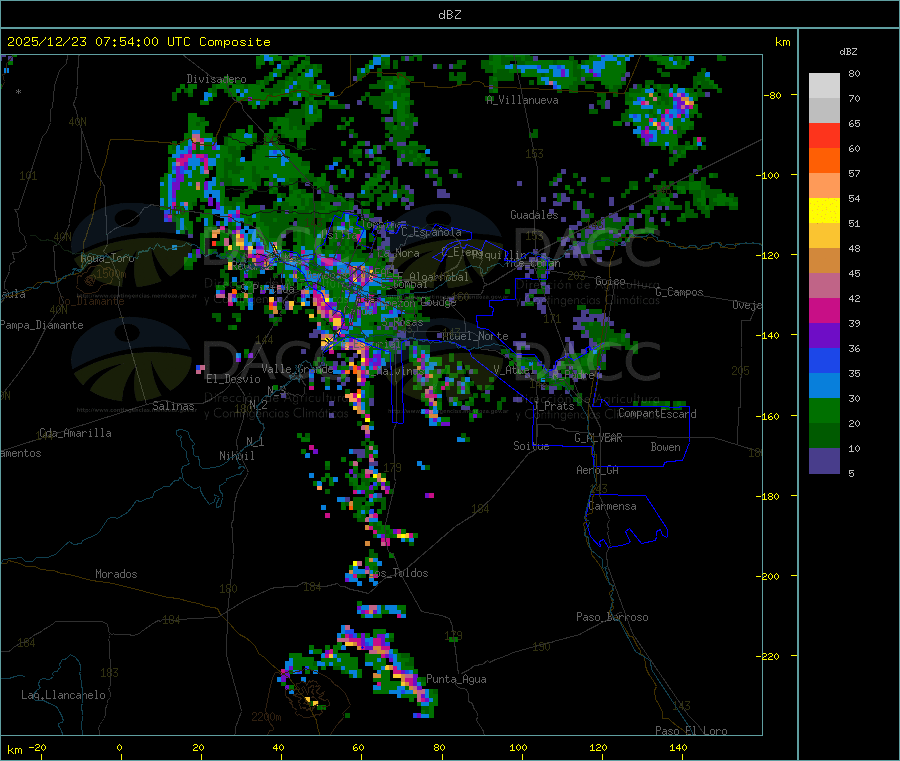Select the magenta 39-42 dBZ legend band
The width and height of the screenshot is (900, 761).
(824, 310)
